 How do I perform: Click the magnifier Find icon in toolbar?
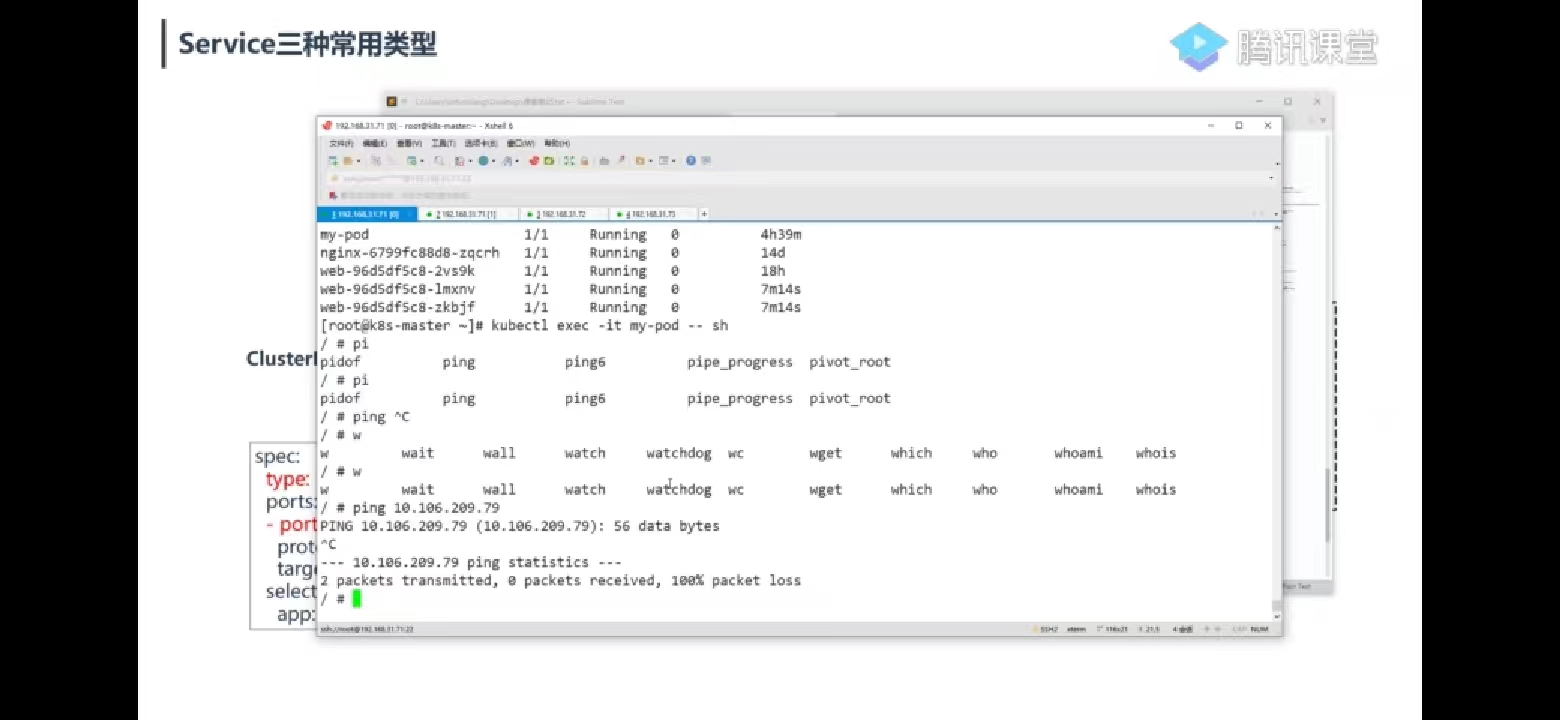(x=438, y=160)
